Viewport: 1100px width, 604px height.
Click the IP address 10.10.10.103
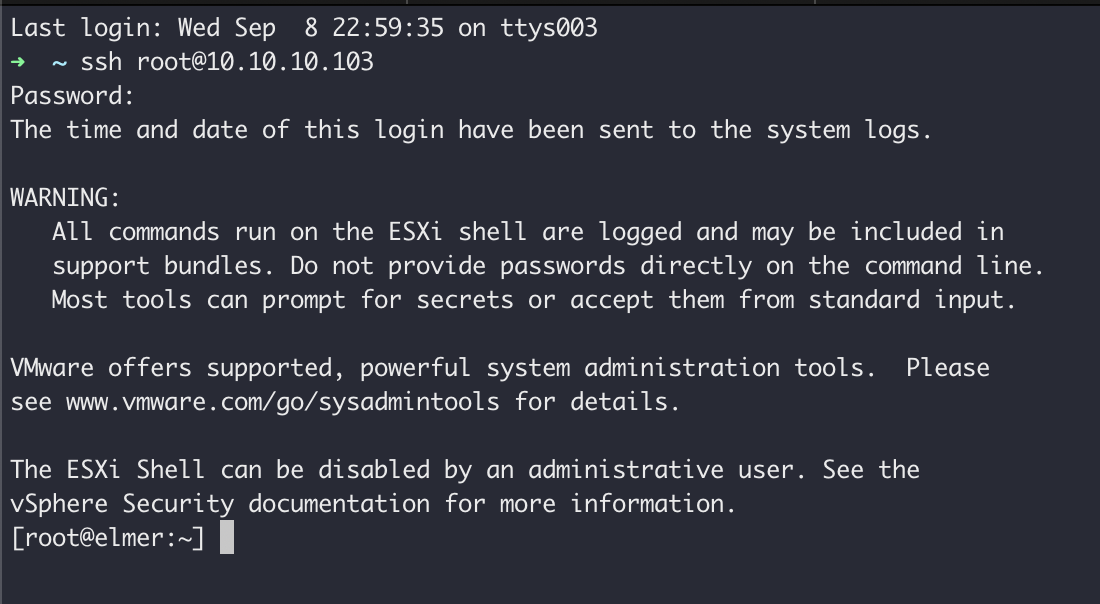290,62
